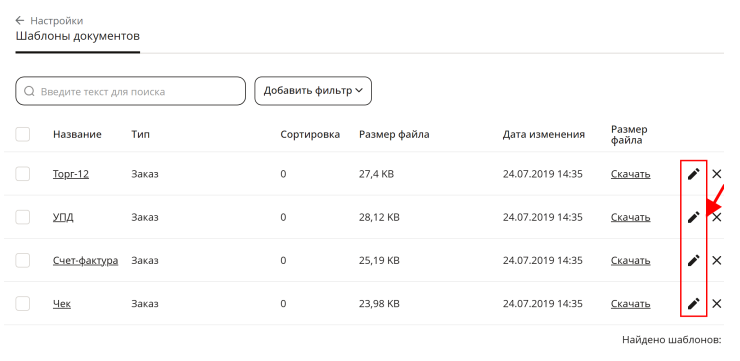740x361 pixels.
Task: Delete the Торг-12 template with X icon
Action: (x=716, y=174)
